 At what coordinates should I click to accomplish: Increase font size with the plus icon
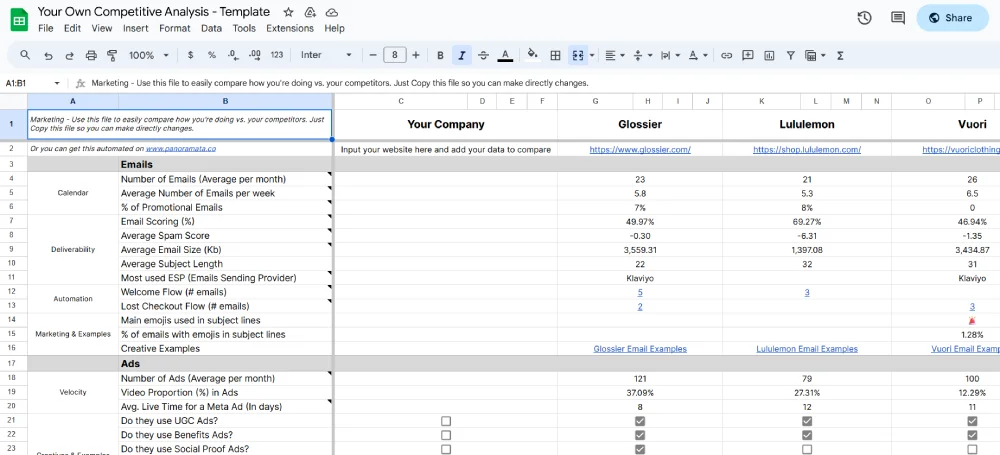point(416,56)
